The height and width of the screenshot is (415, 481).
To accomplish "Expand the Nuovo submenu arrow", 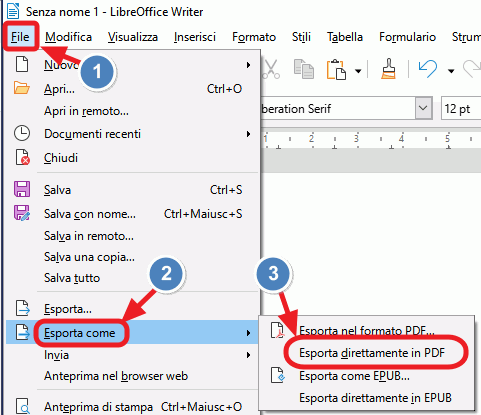I will click(248, 65).
